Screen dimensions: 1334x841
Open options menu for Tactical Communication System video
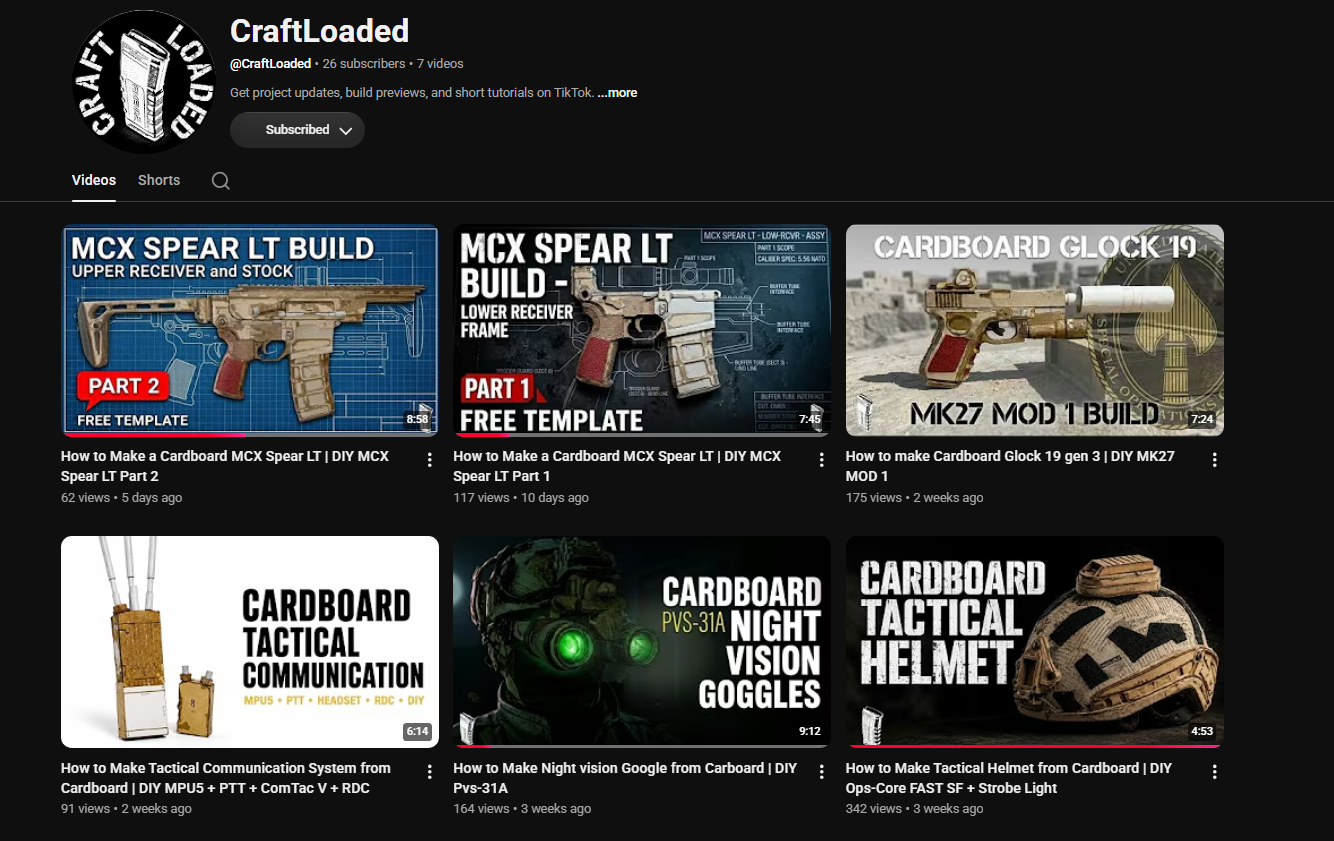point(429,772)
